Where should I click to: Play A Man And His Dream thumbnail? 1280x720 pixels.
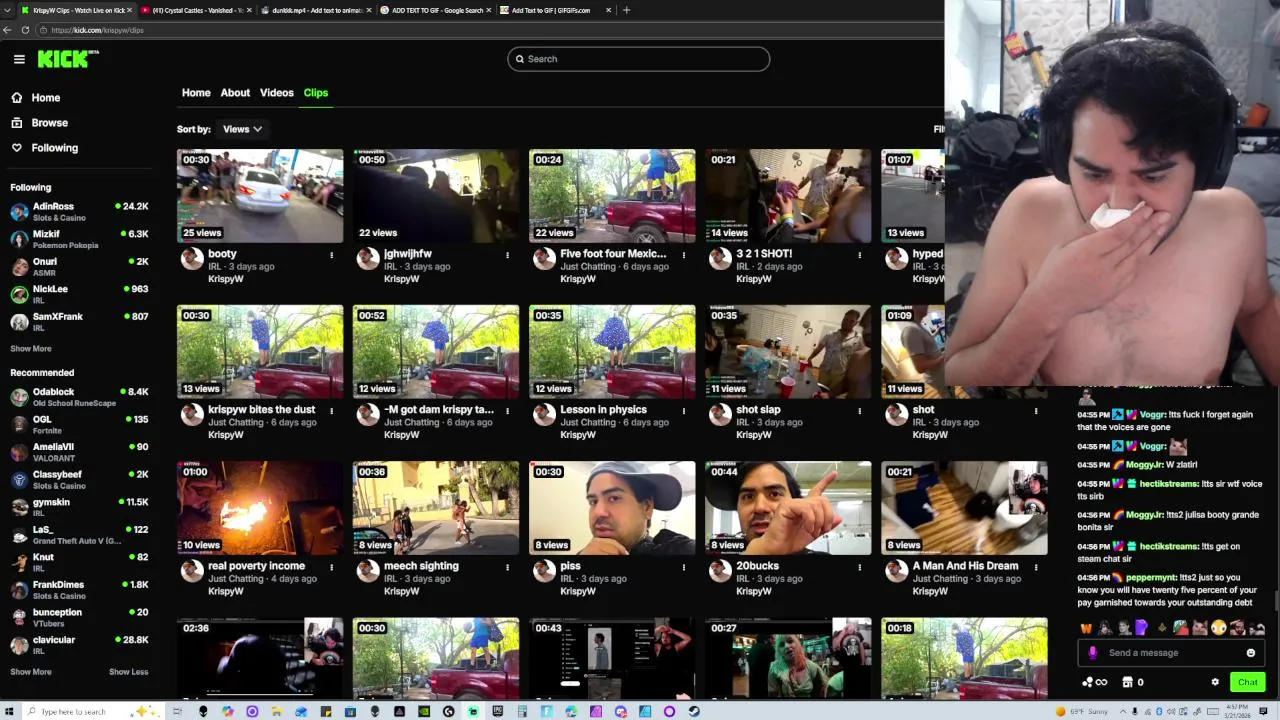coord(964,507)
